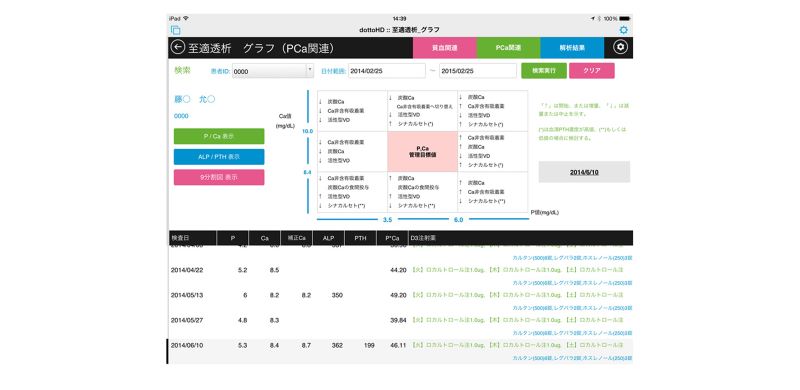Click the pink クリア button
Image resolution: width=800 pixels, height=390 pixels.
pos(591,70)
